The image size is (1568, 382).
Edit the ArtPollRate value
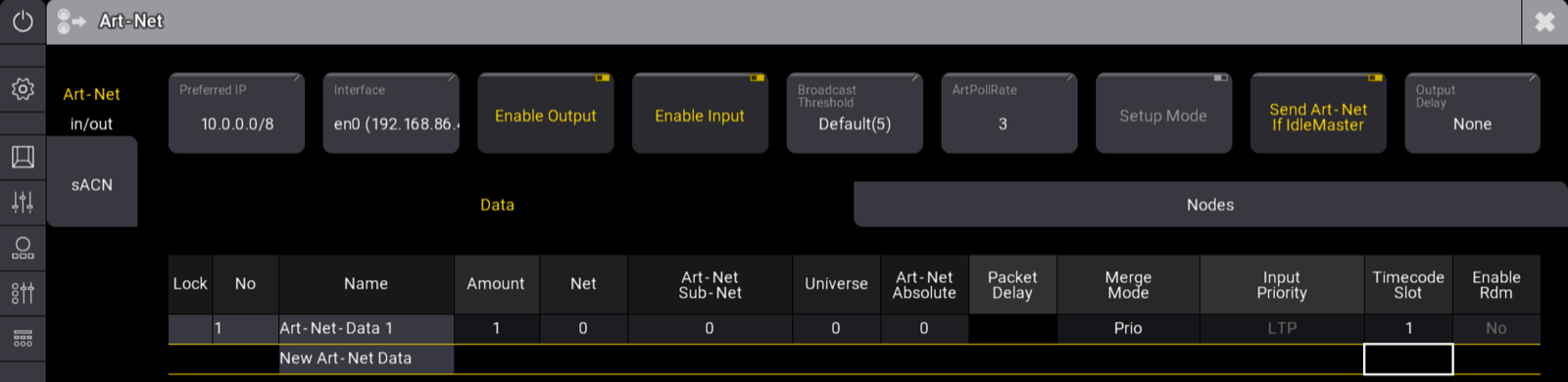(x=1009, y=114)
